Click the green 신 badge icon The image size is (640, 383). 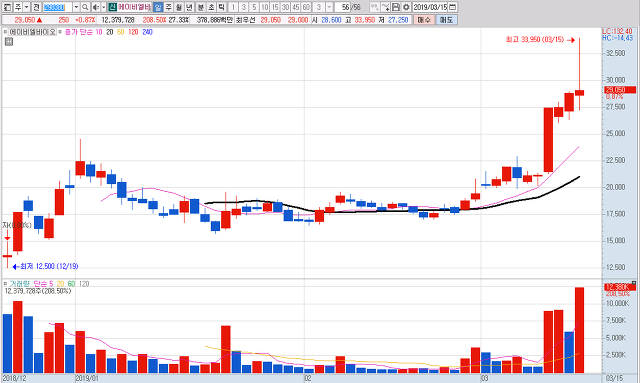pos(112,7)
